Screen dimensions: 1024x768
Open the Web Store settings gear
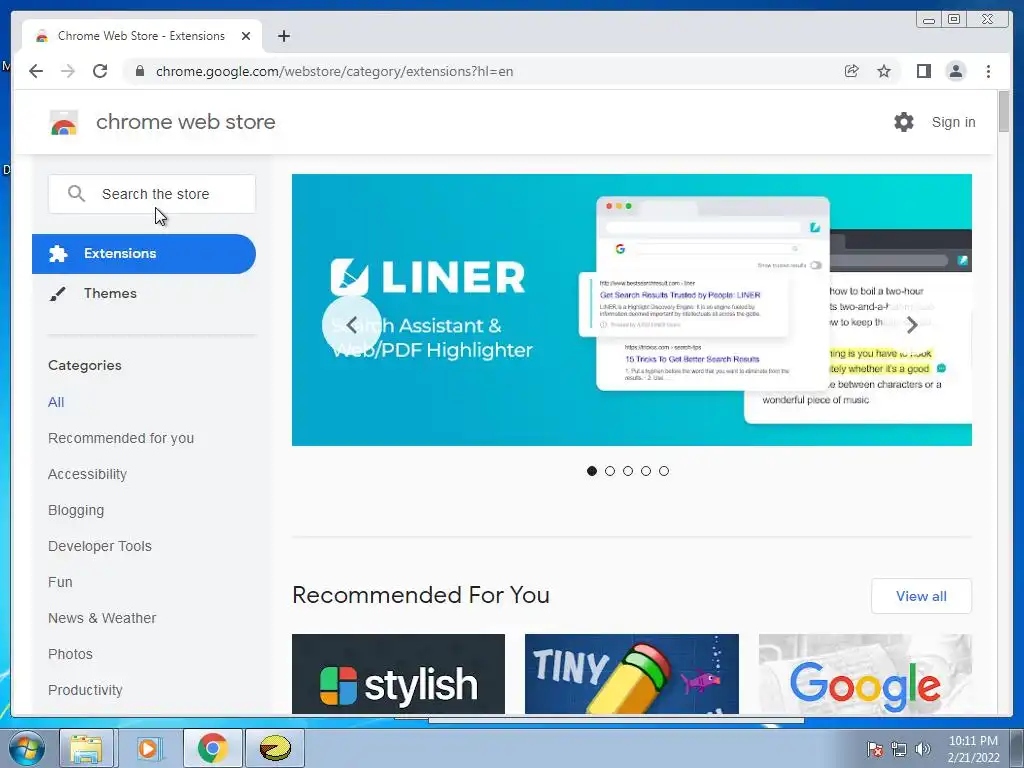point(903,122)
